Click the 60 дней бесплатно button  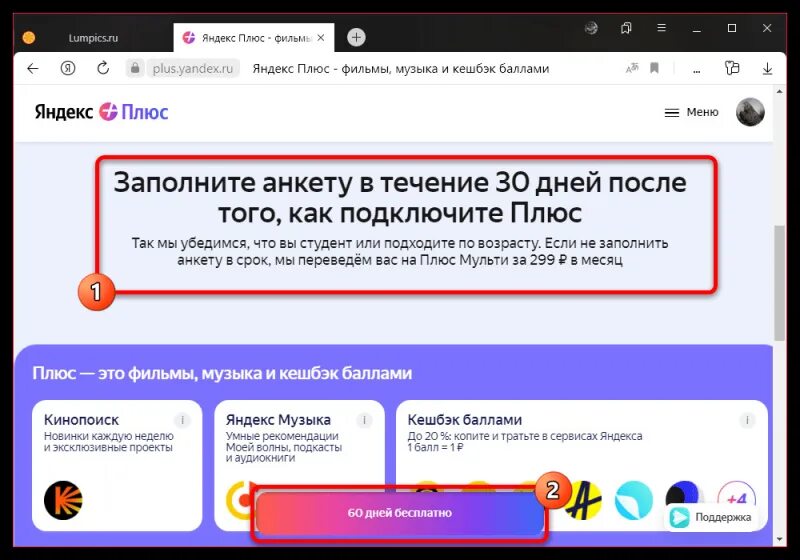point(399,513)
